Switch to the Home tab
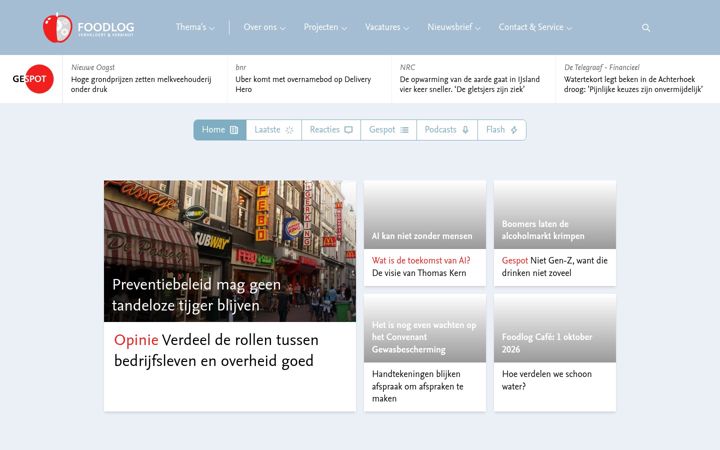 pyautogui.click(x=220, y=130)
